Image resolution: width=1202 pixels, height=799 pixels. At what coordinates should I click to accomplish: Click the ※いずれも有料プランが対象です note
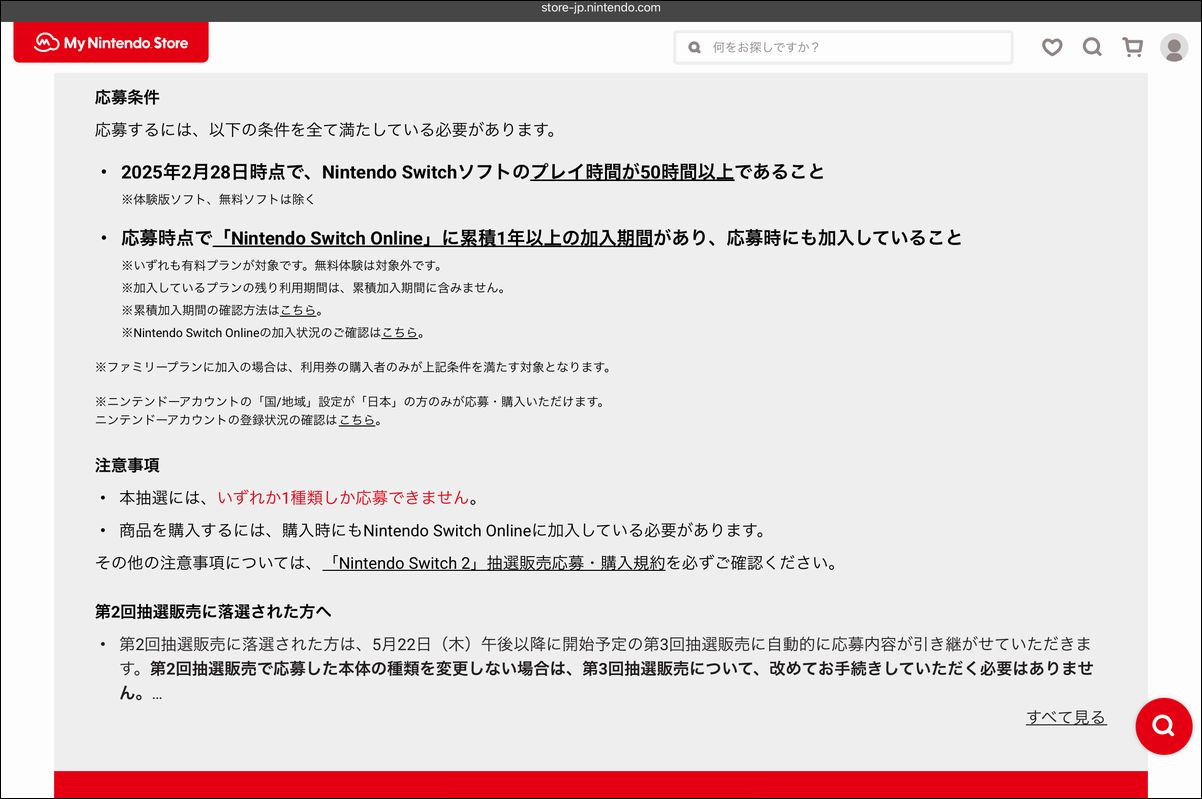tap(281, 266)
